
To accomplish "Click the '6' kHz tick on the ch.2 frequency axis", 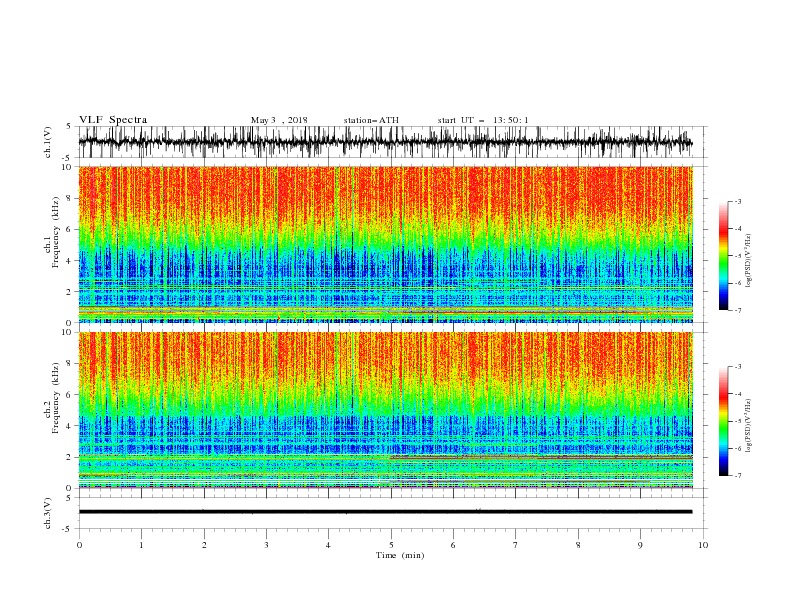I will point(69,395).
